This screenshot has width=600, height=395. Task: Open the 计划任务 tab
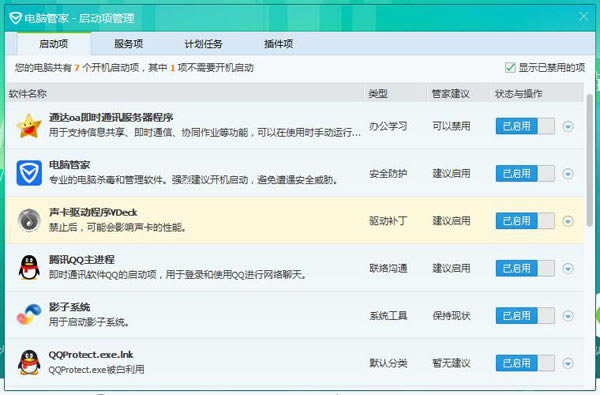(204, 44)
